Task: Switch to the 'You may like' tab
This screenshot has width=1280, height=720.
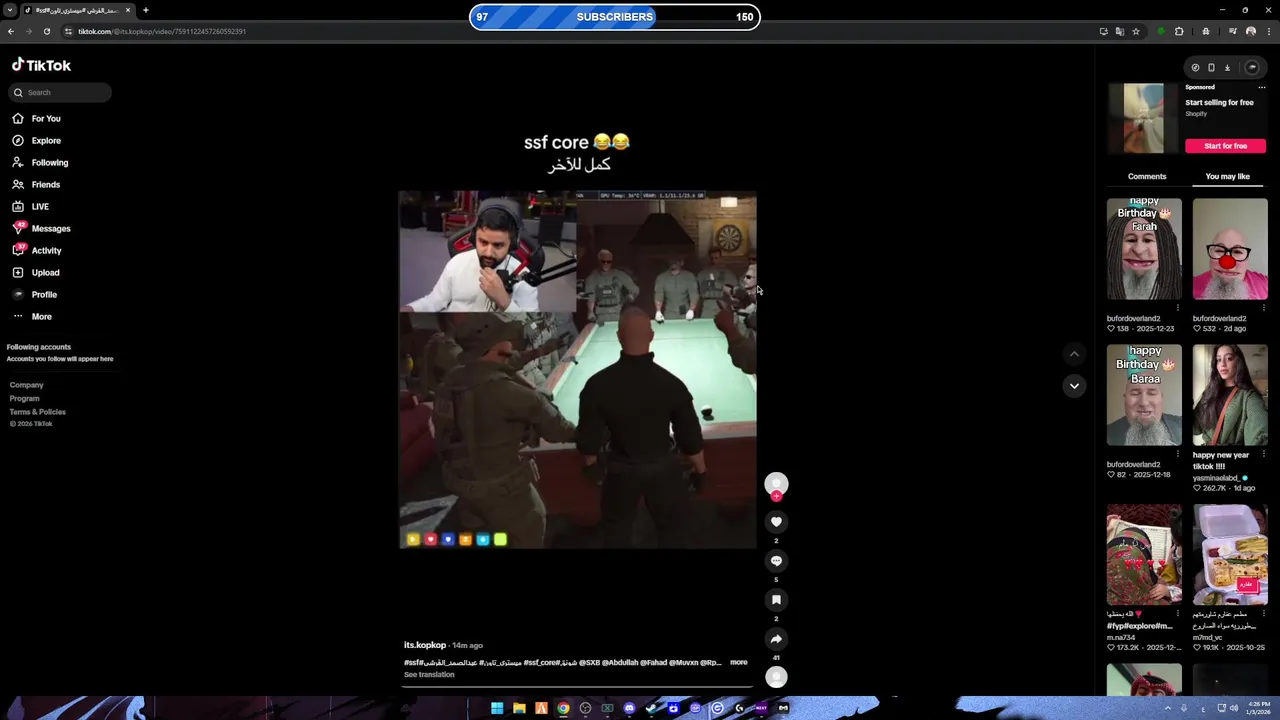Action: pos(1227,176)
